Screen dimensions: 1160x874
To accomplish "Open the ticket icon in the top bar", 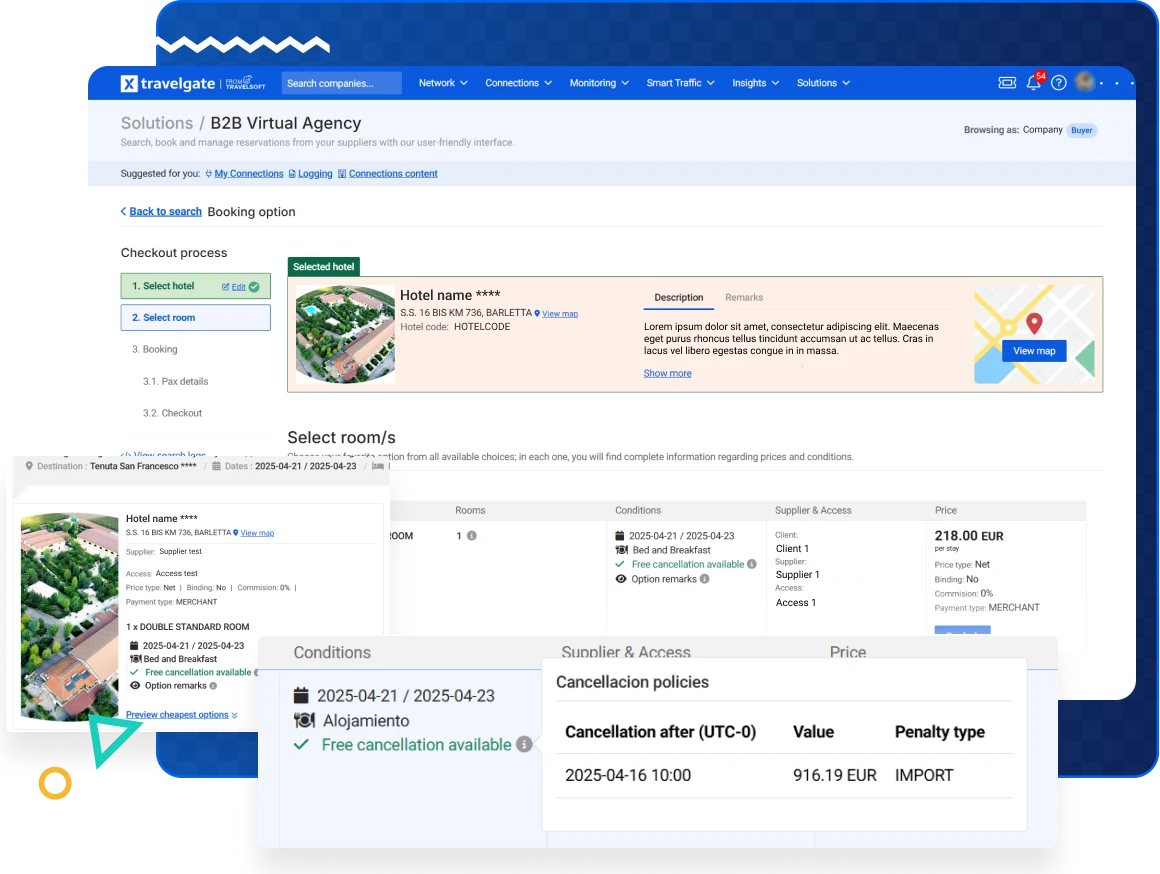I will pos(1007,83).
